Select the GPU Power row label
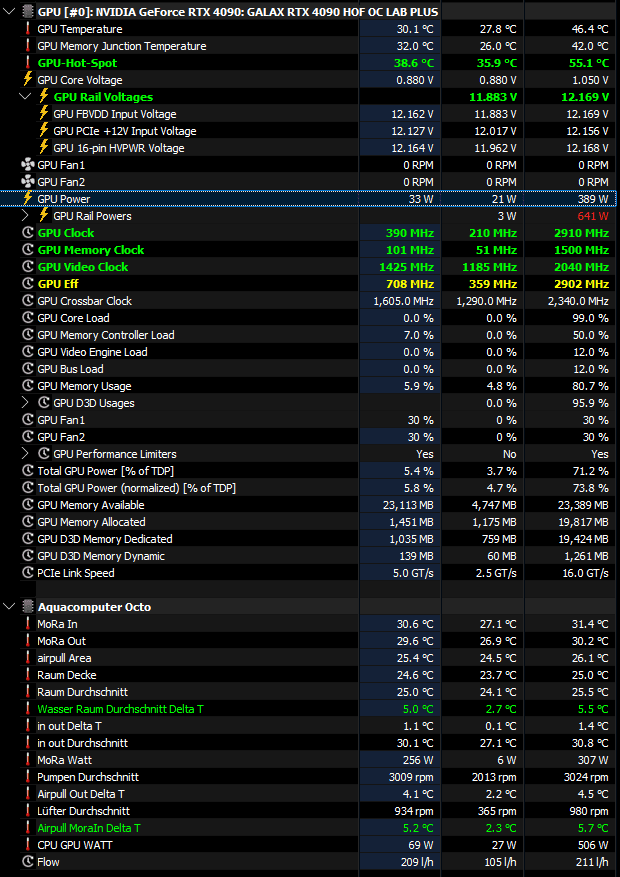 [64, 199]
